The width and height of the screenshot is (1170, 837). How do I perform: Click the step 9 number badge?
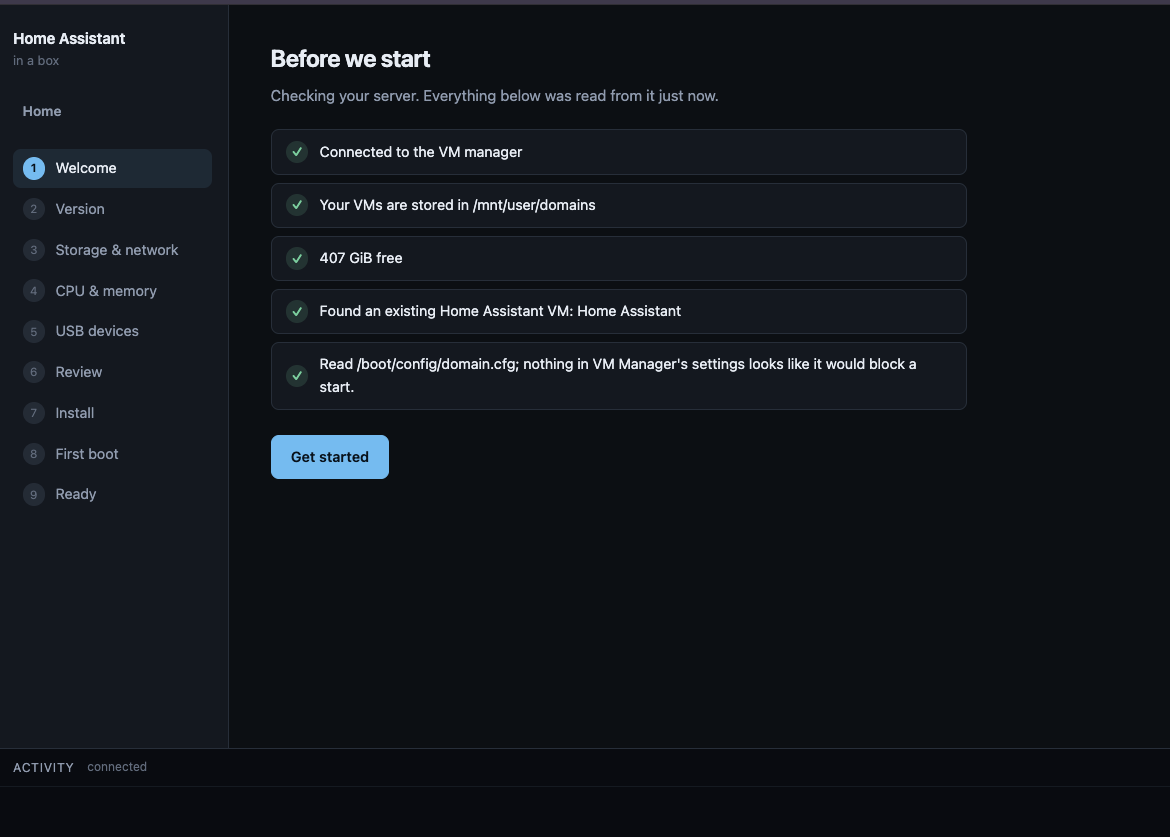(34, 494)
